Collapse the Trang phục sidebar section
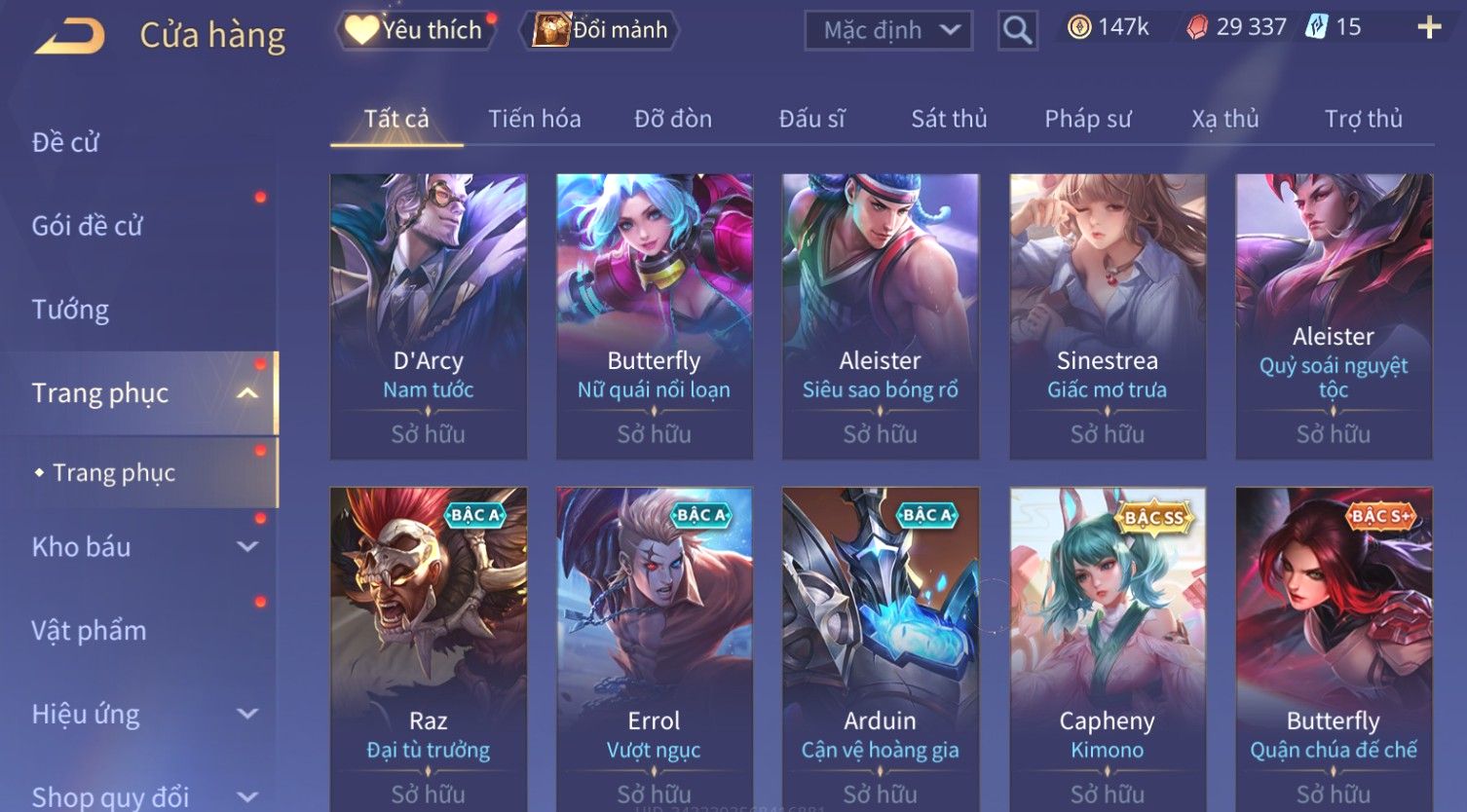Screen dimensions: 1467x812 coord(247,393)
